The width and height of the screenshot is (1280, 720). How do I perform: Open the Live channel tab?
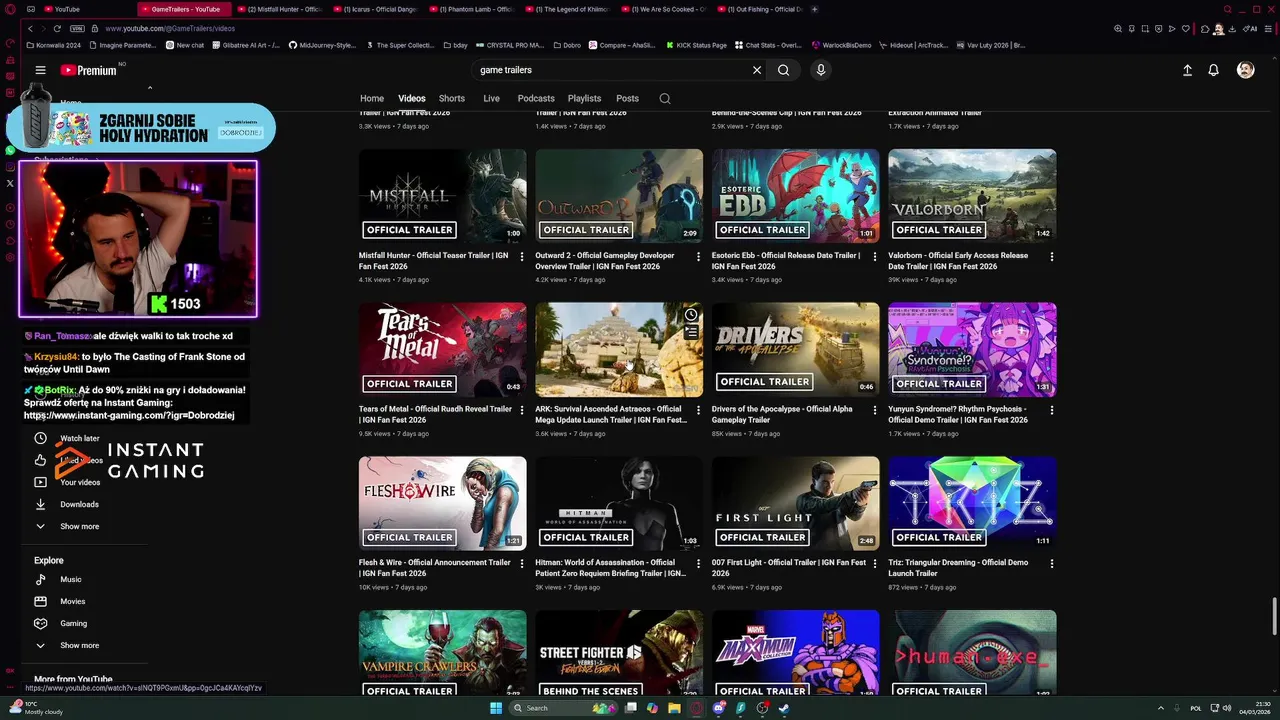(x=491, y=98)
